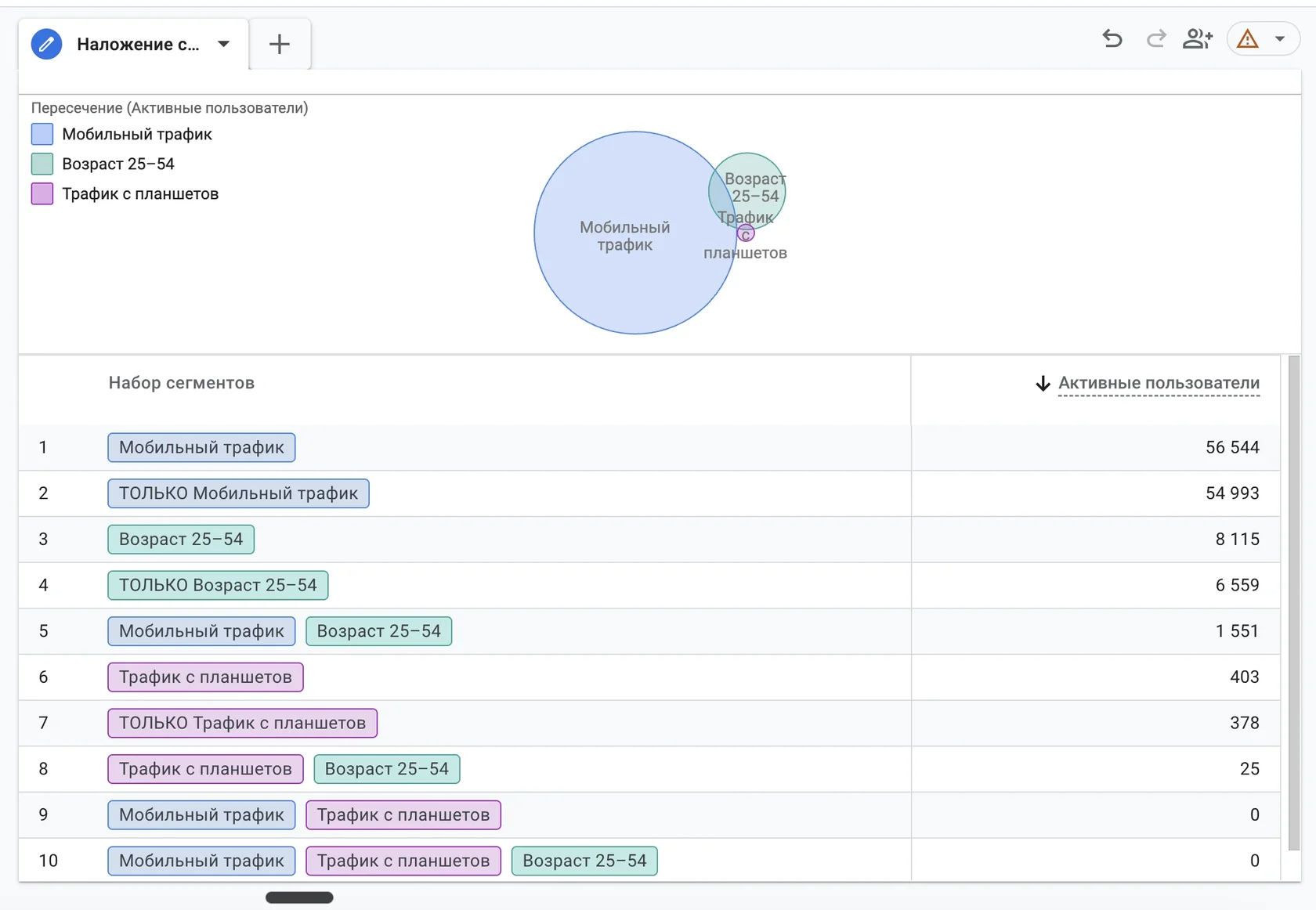Open the Наложение с... tab dropdown arrow
1316x910 pixels.
(224, 44)
